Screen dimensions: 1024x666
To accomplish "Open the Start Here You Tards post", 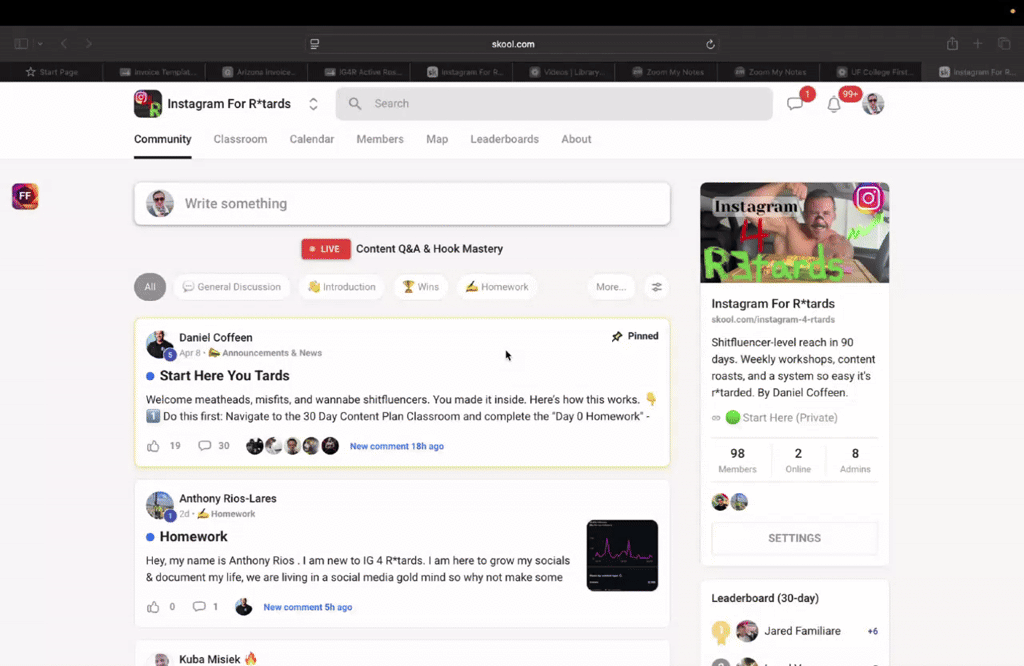I will [224, 375].
